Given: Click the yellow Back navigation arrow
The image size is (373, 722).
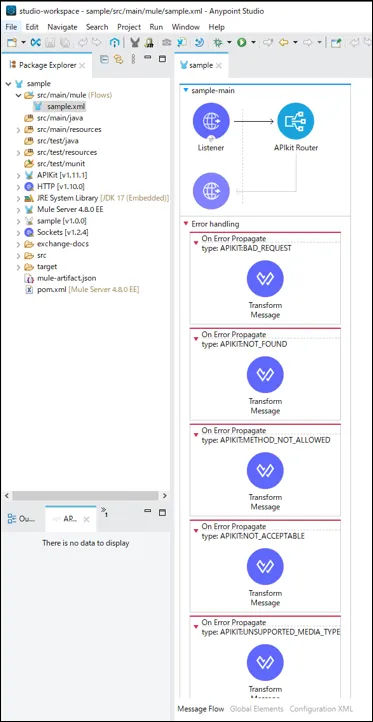Looking at the screenshot, I should [283, 42].
